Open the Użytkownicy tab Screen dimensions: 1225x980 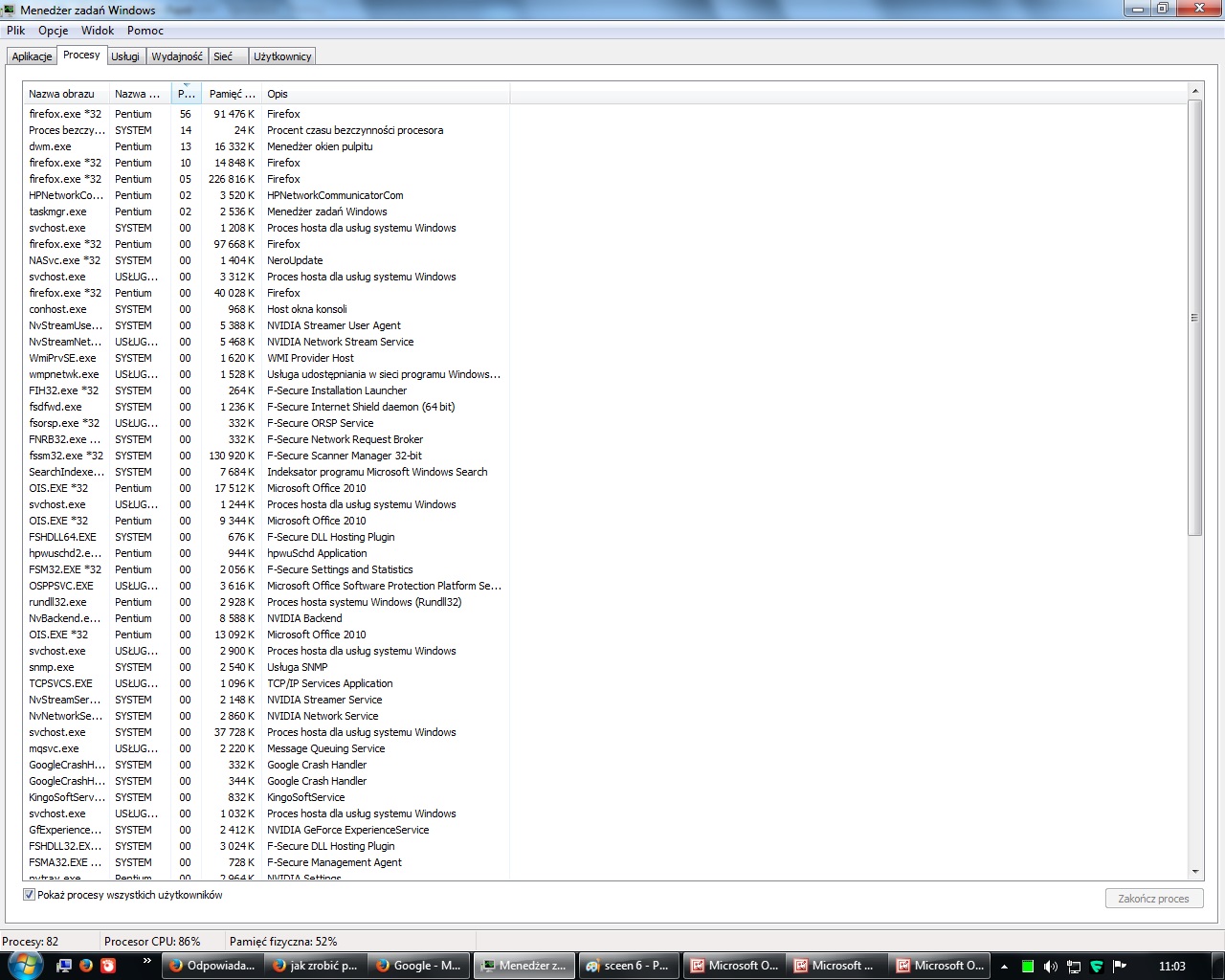click(x=282, y=56)
